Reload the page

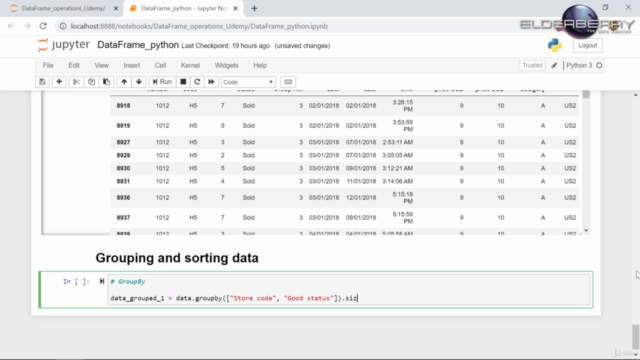tap(43, 26)
